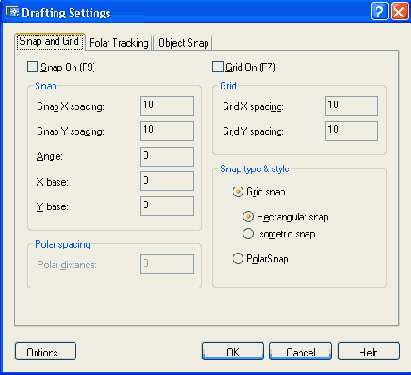Click the Angle input field
The width and height of the screenshot is (411, 375).
pyautogui.click(x=167, y=156)
